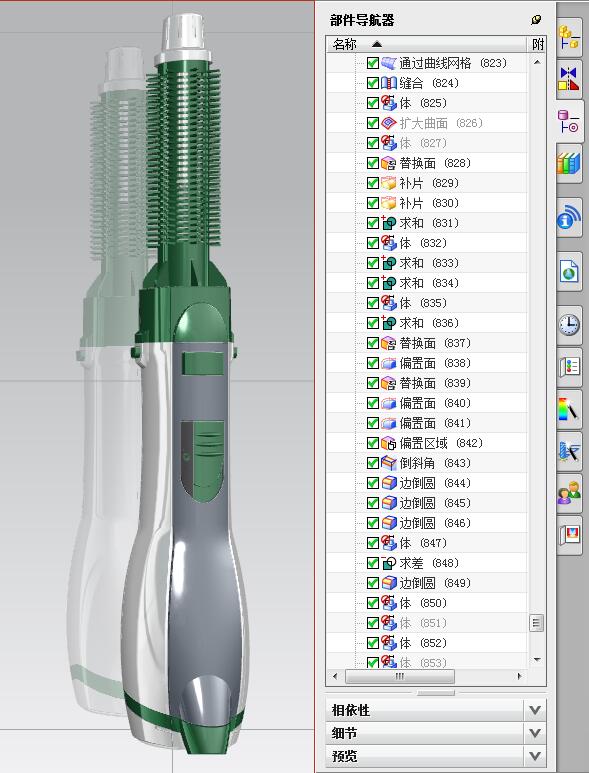Open the Web Browser sidebar icon
Image resolution: width=589 pixels, height=773 pixels.
569,271
